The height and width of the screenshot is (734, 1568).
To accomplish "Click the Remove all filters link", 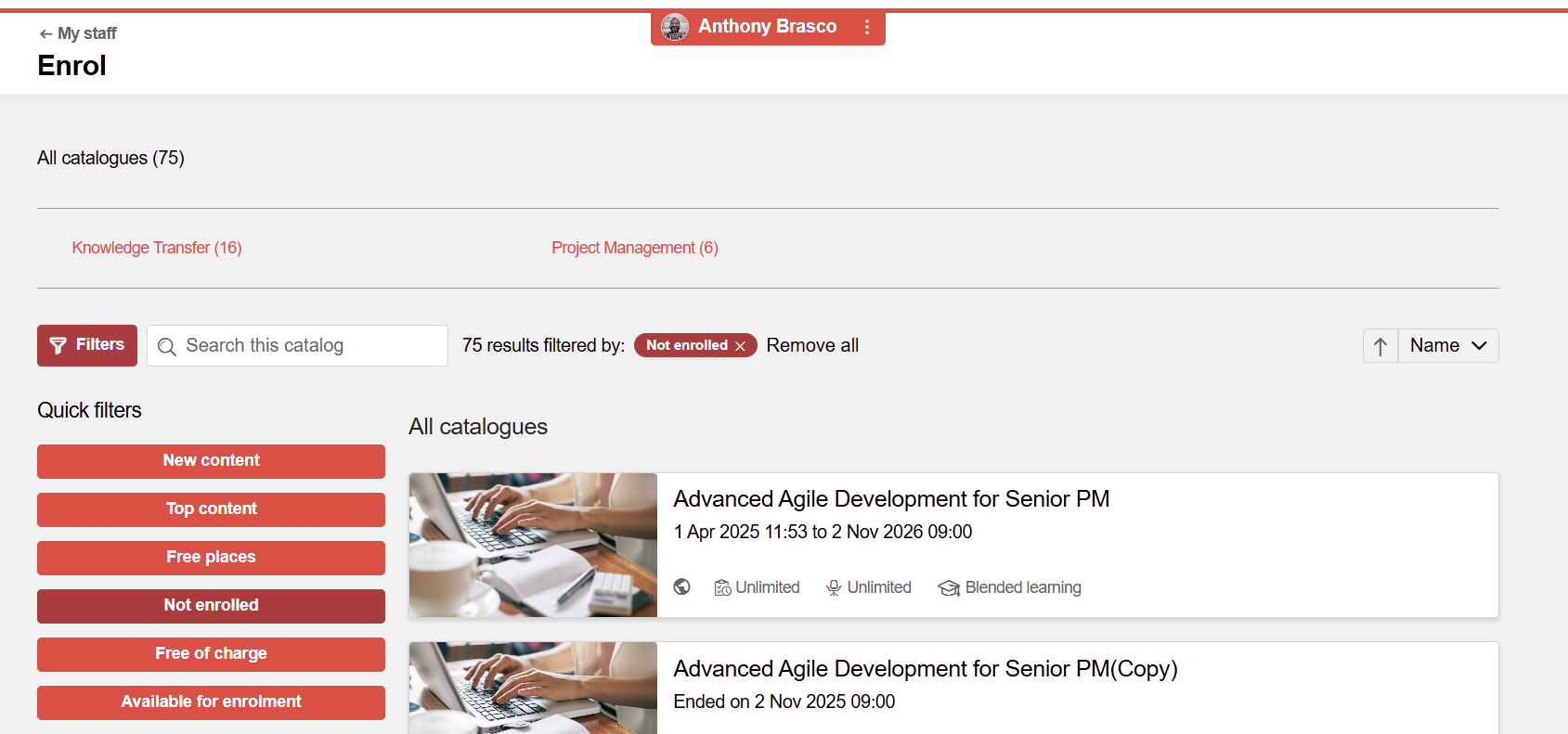I will click(x=812, y=346).
